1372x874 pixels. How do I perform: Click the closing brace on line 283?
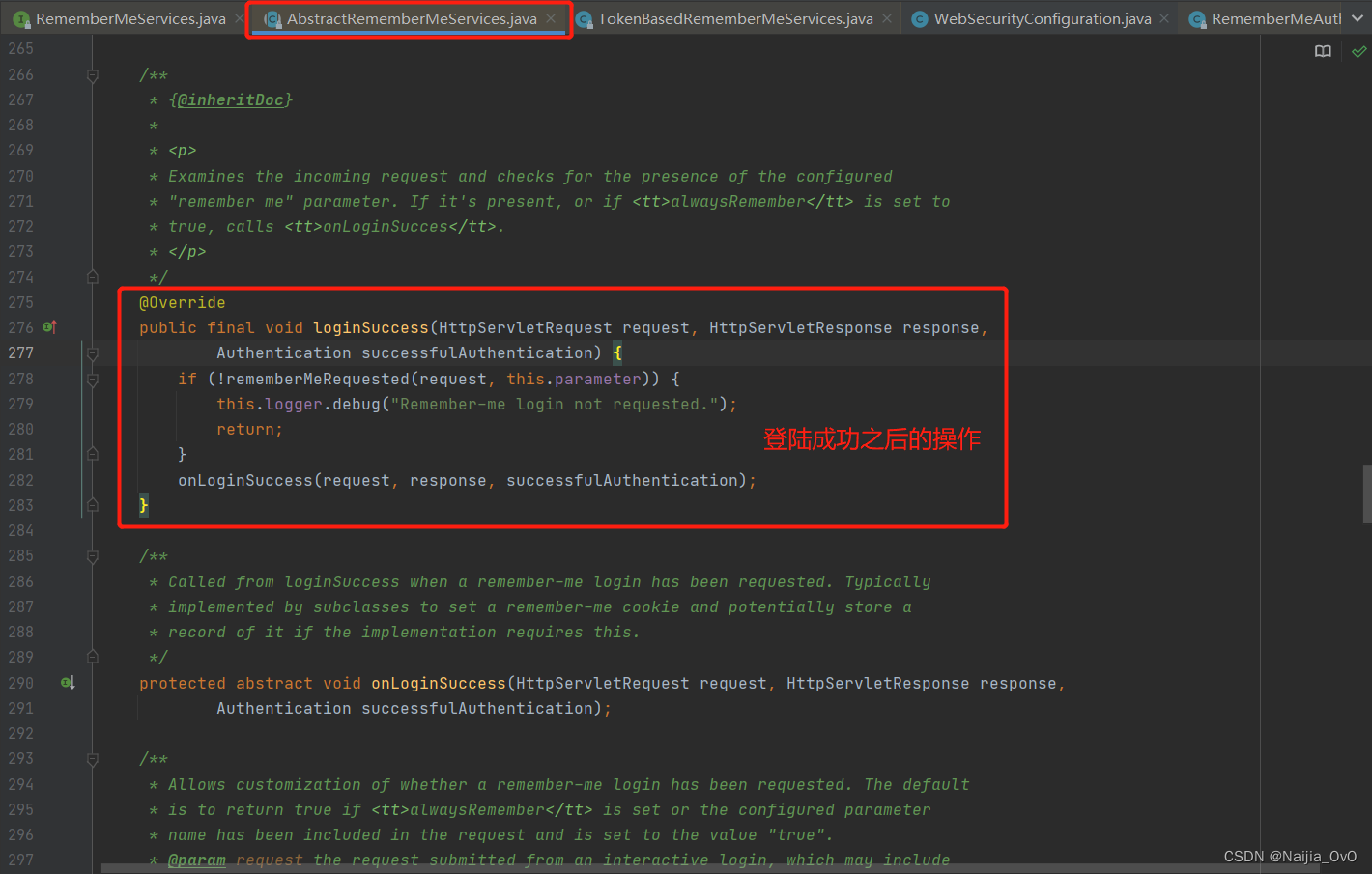click(144, 505)
